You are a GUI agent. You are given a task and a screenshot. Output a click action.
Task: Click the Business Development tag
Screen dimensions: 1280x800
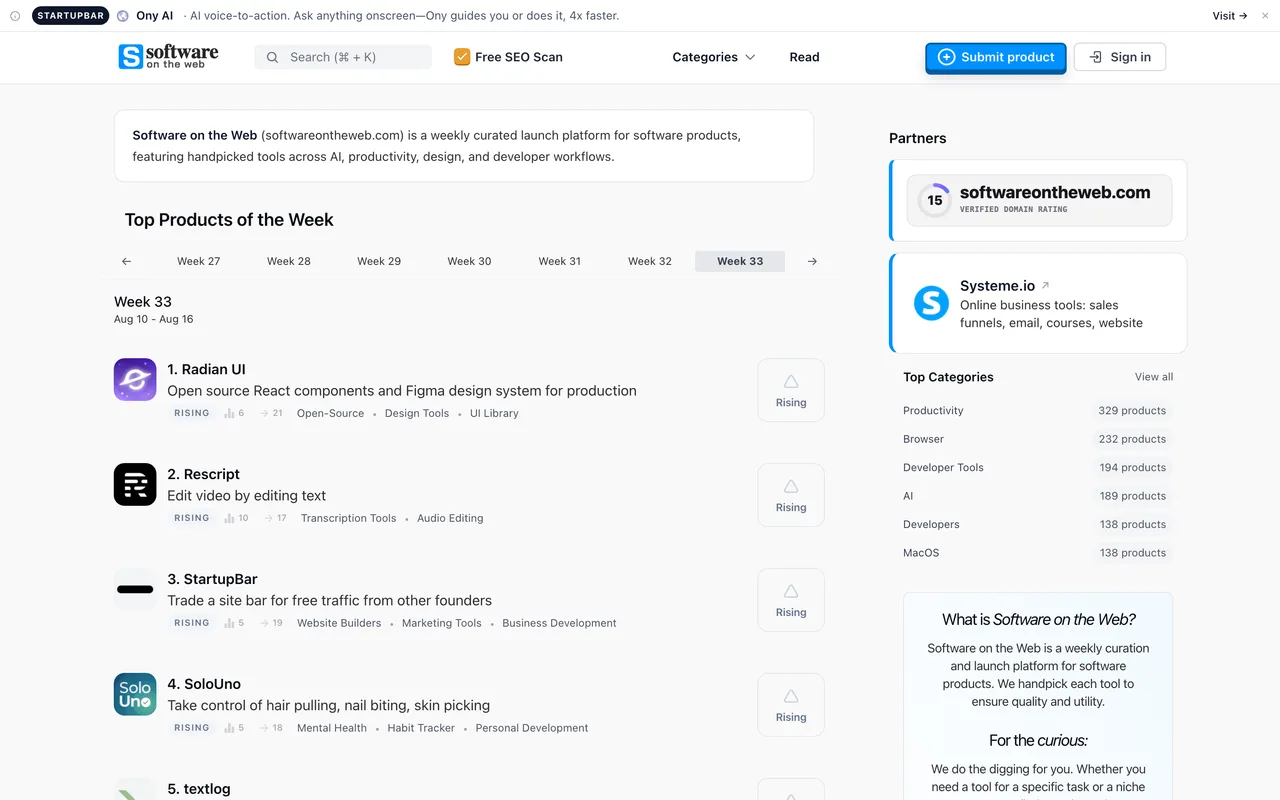pyautogui.click(x=559, y=623)
